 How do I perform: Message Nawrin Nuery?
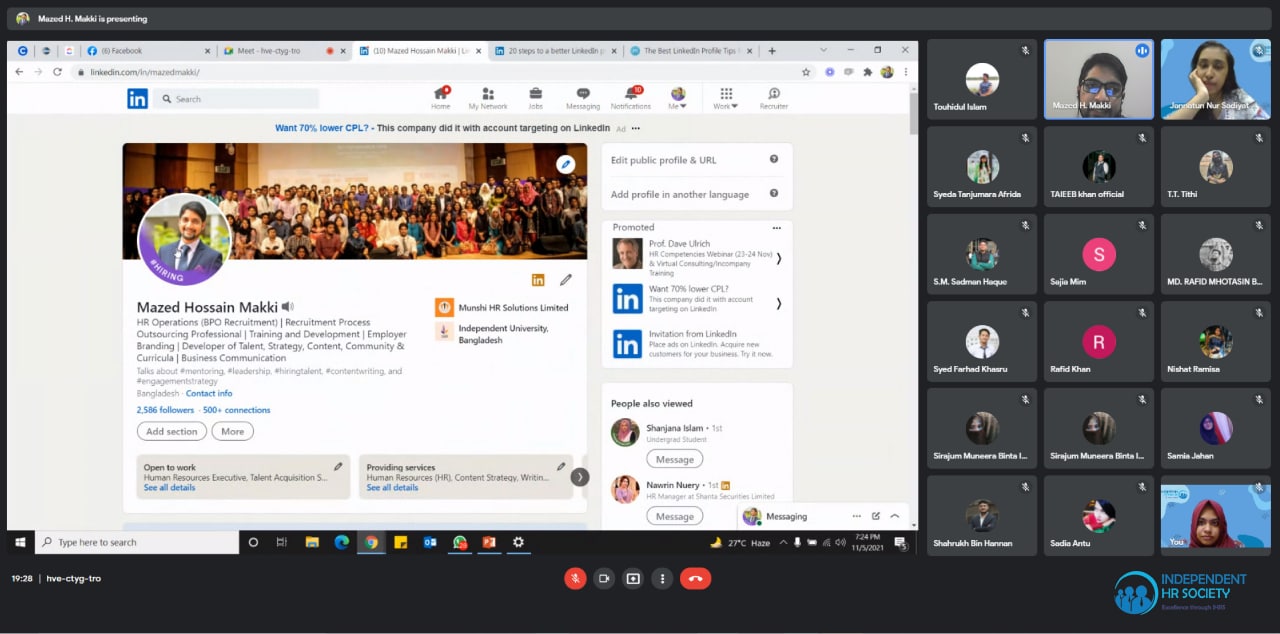(x=675, y=516)
